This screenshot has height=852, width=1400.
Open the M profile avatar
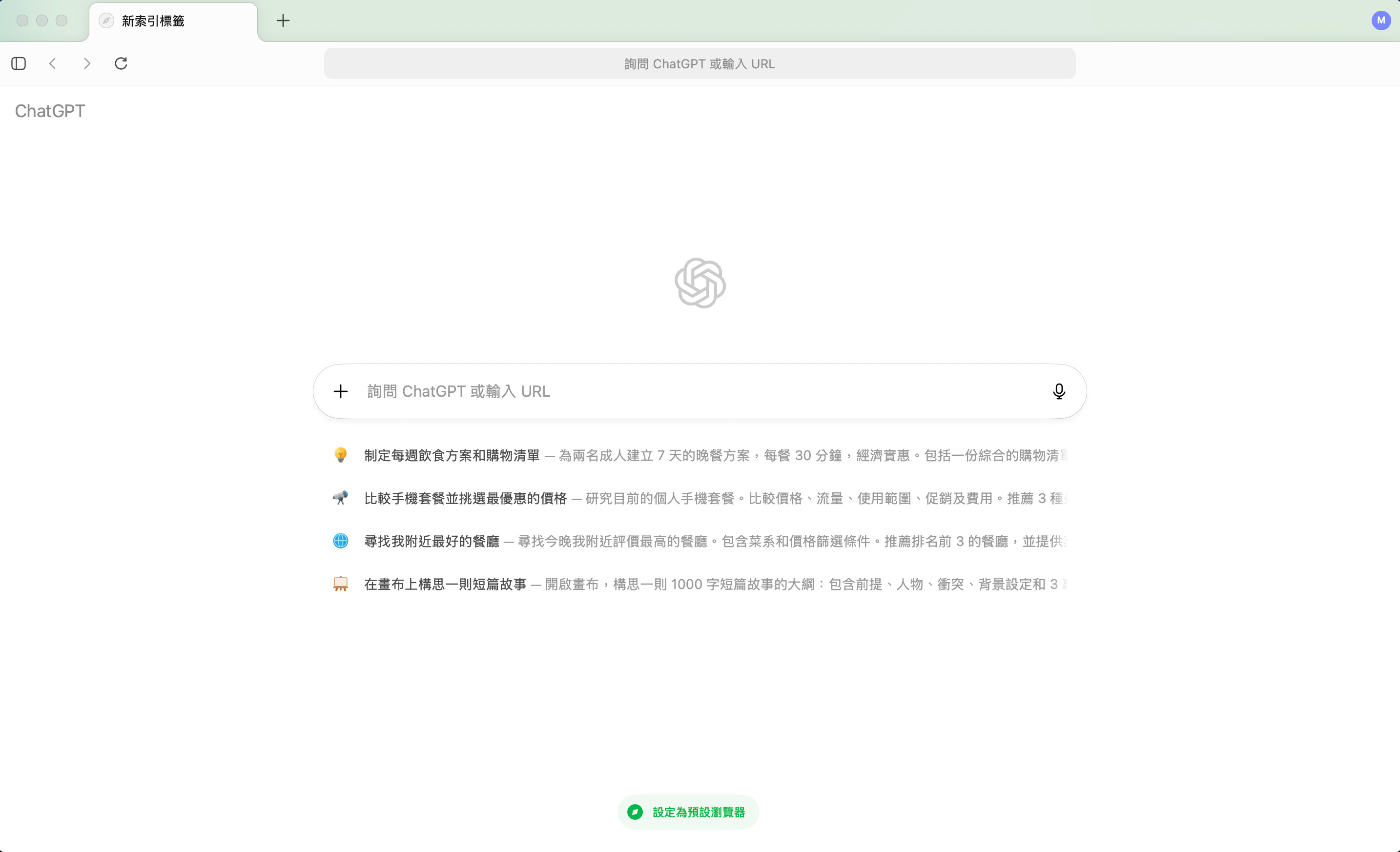(1380, 20)
